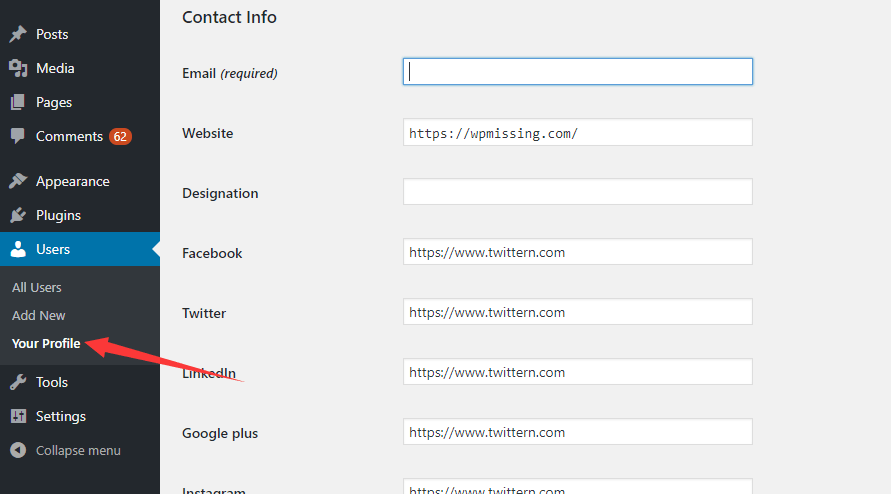The width and height of the screenshot is (891, 494).
Task: Select the Comments speech bubble icon
Action: click(x=18, y=136)
